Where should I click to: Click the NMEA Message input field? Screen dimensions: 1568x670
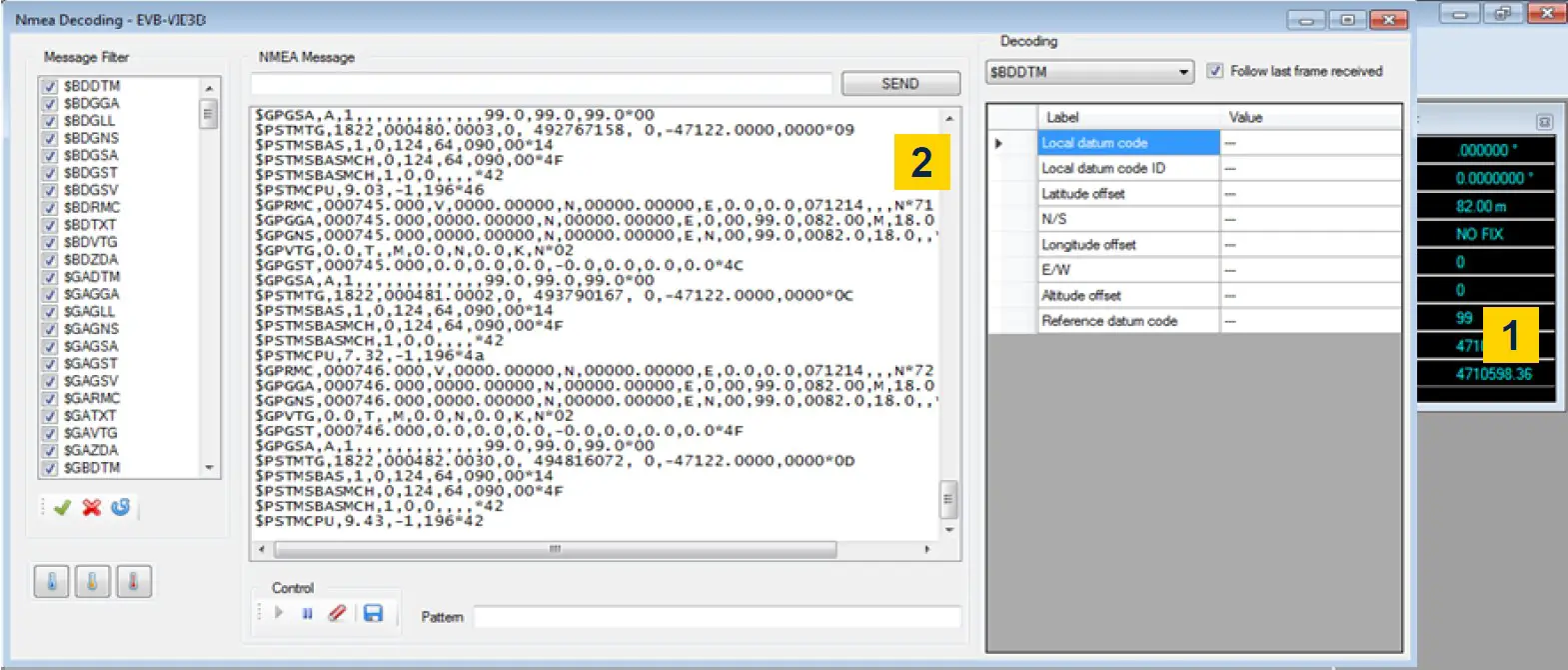pyautogui.click(x=541, y=83)
